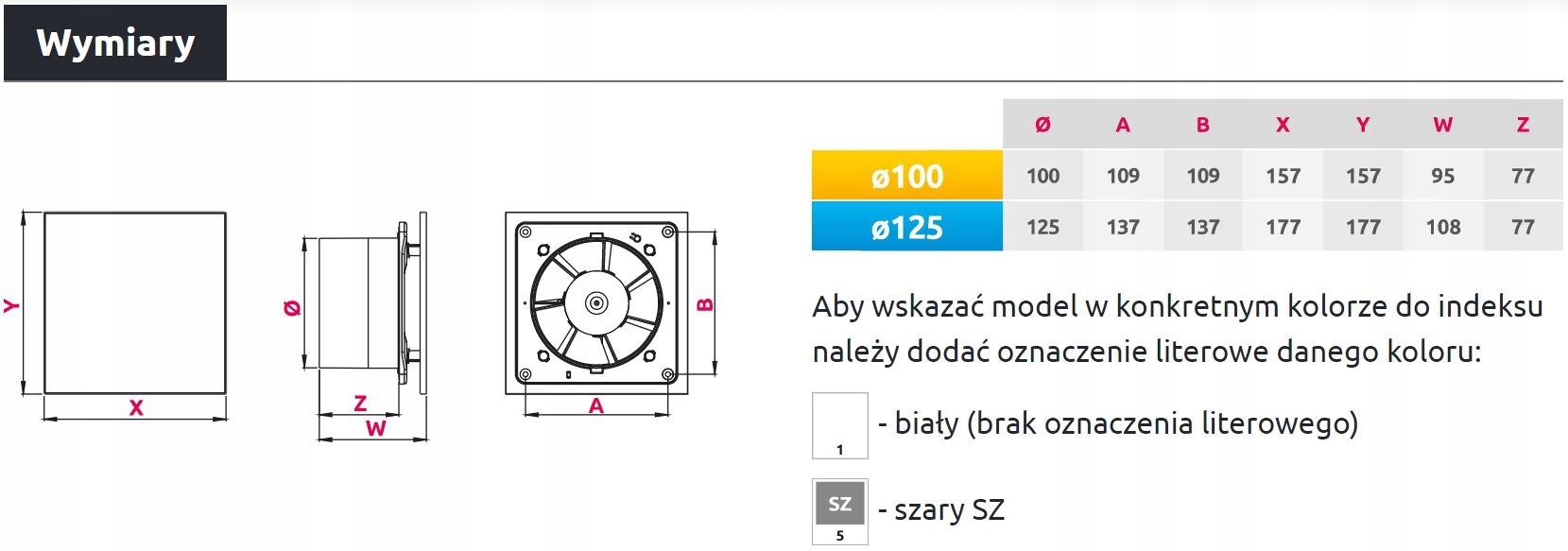1568x551 pixels.
Task: Click the A column header in table
Action: coord(1123,125)
